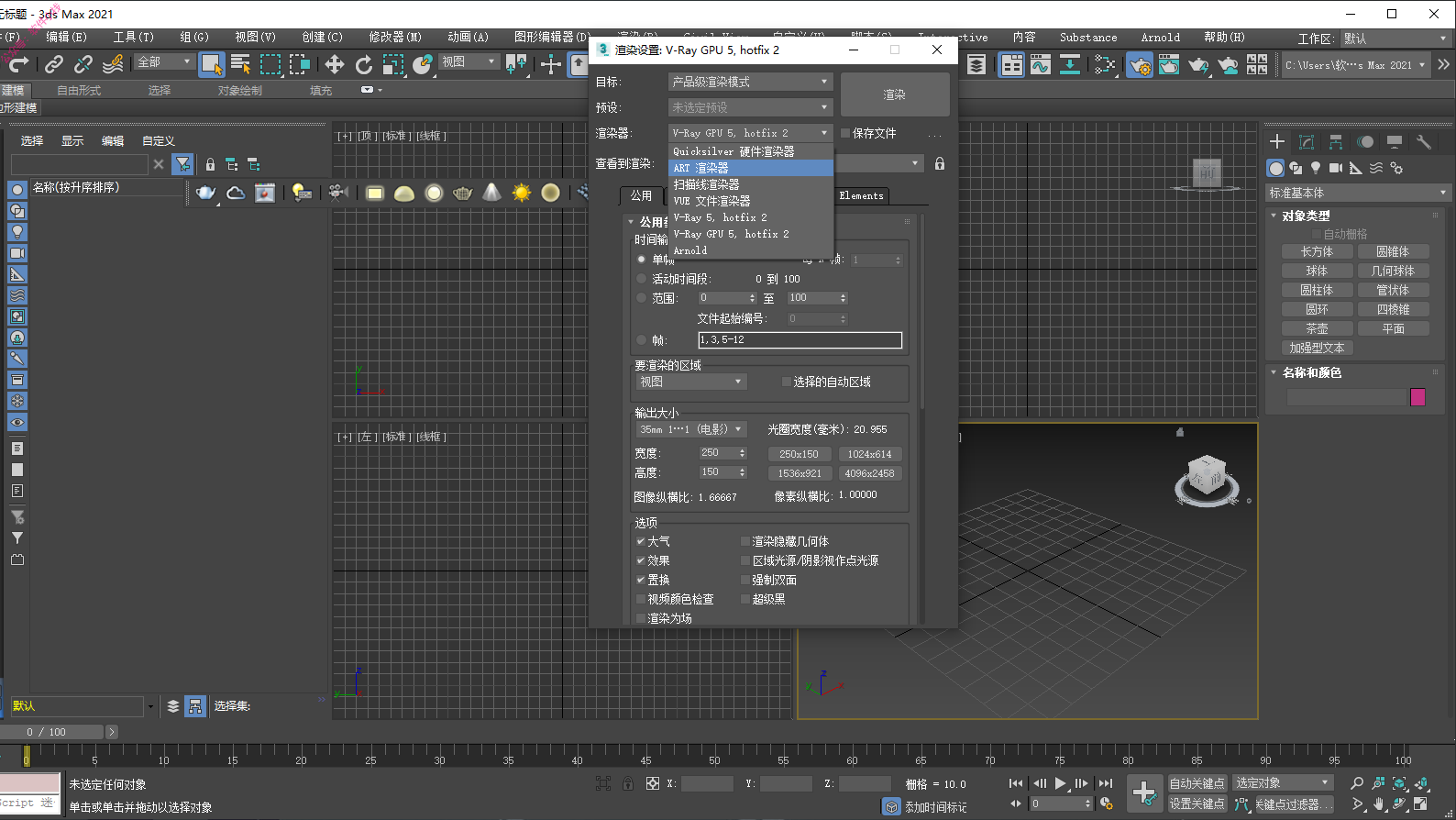Screen dimensions: 1456x820
Task: Uncheck the Atmospherics option
Action: [x=641, y=541]
